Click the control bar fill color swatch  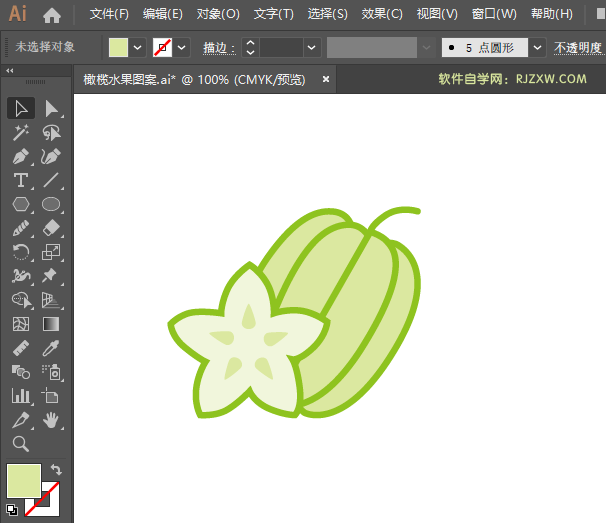click(118, 48)
